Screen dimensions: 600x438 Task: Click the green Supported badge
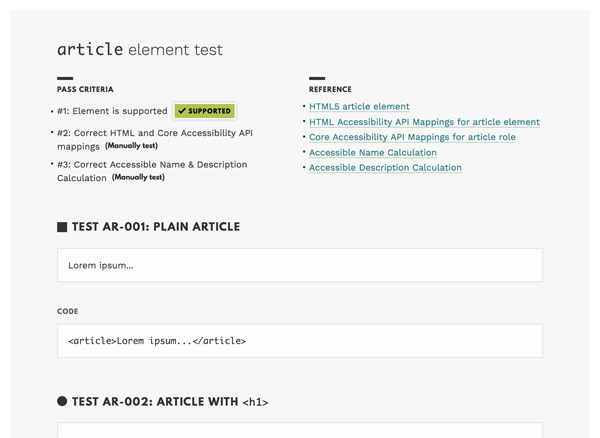[205, 111]
